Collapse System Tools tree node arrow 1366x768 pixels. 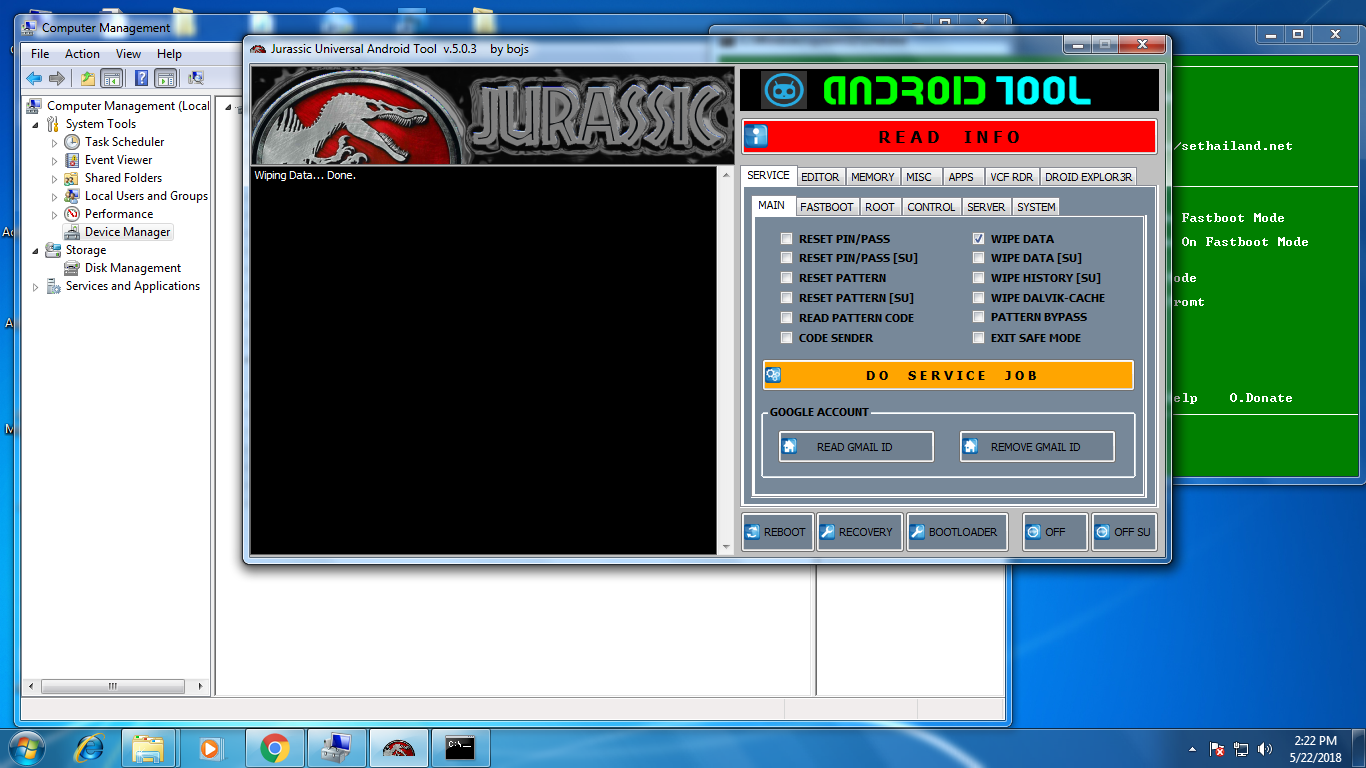point(37,124)
